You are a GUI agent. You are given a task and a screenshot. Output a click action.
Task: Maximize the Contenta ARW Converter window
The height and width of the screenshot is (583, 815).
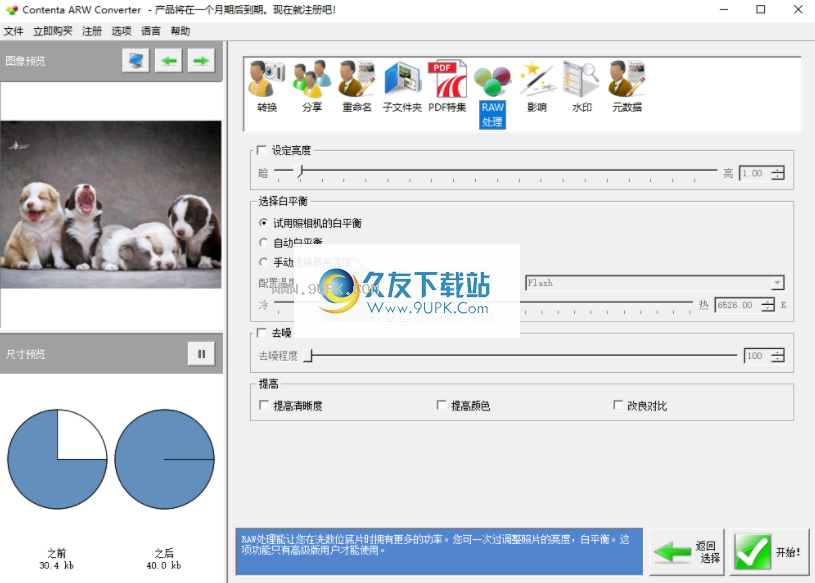click(x=760, y=9)
